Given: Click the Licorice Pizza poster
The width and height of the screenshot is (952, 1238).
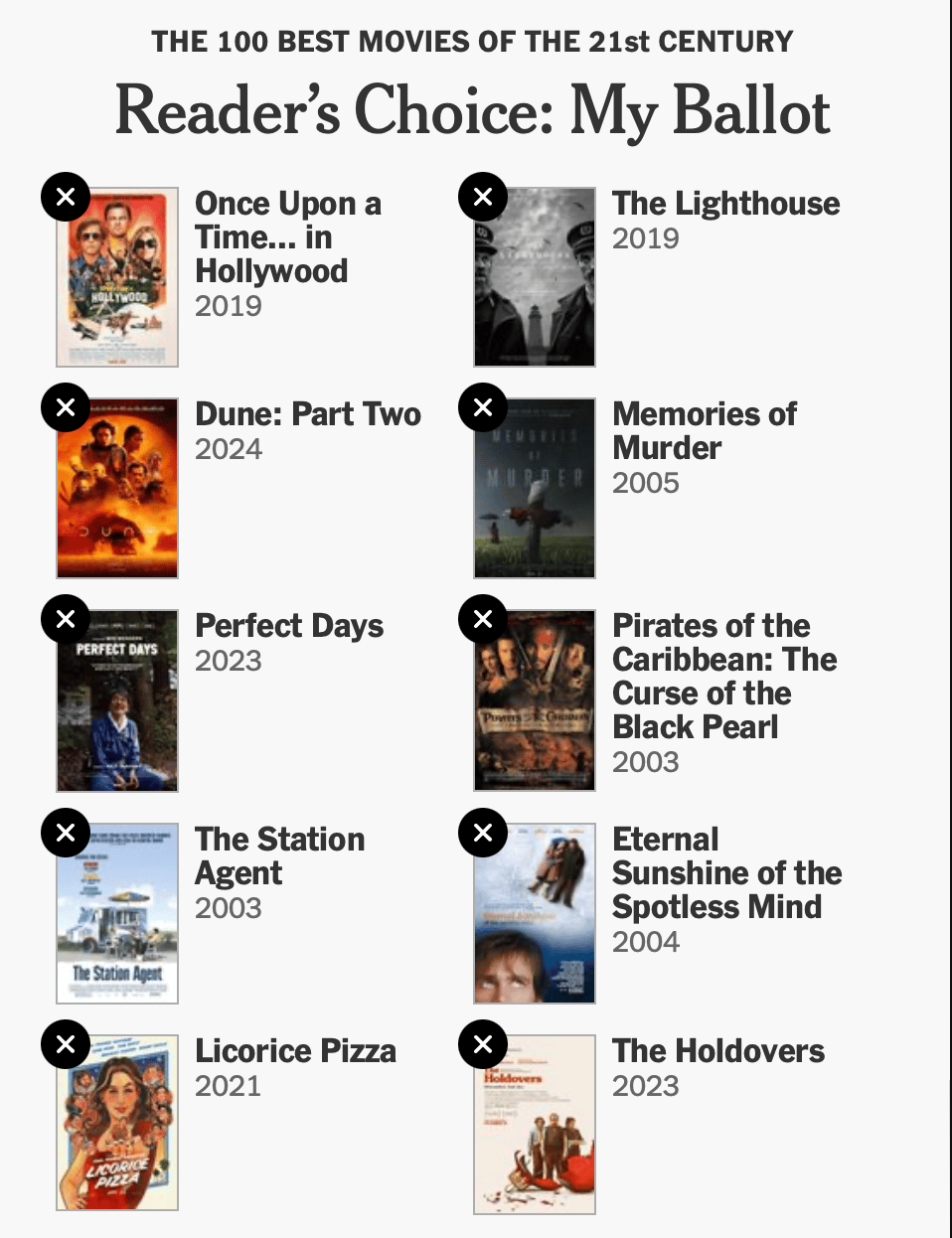Looking at the screenshot, I should click(117, 1123).
